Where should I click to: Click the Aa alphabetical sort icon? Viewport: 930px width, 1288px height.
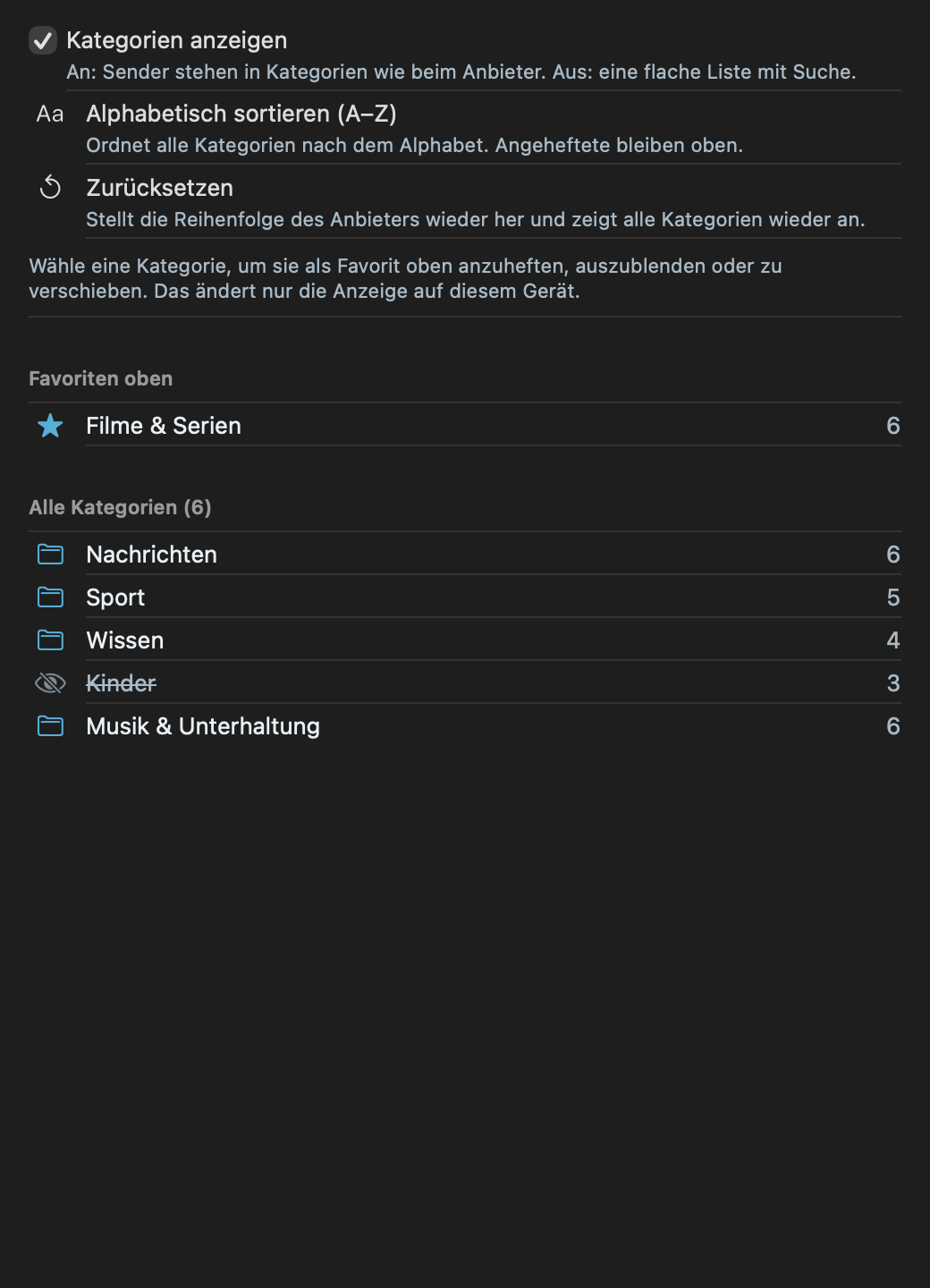point(50,114)
